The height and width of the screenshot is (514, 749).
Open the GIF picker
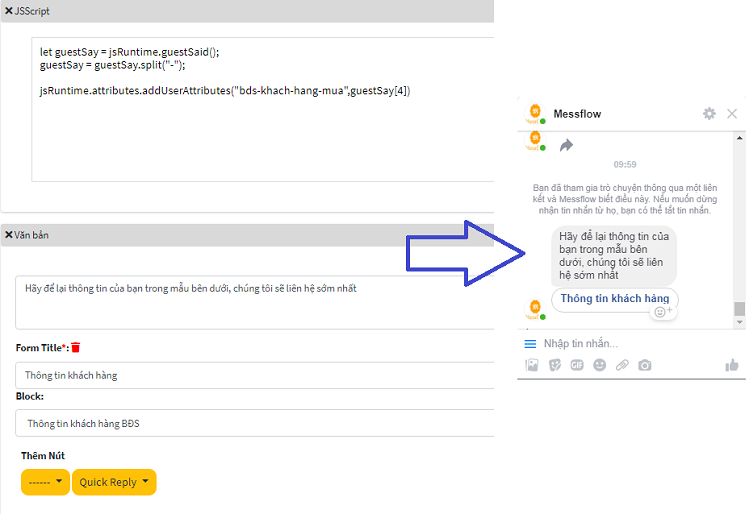[x=577, y=365]
